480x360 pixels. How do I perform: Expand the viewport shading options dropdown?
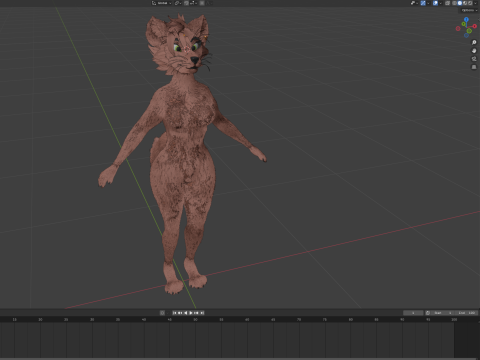(475, 3)
